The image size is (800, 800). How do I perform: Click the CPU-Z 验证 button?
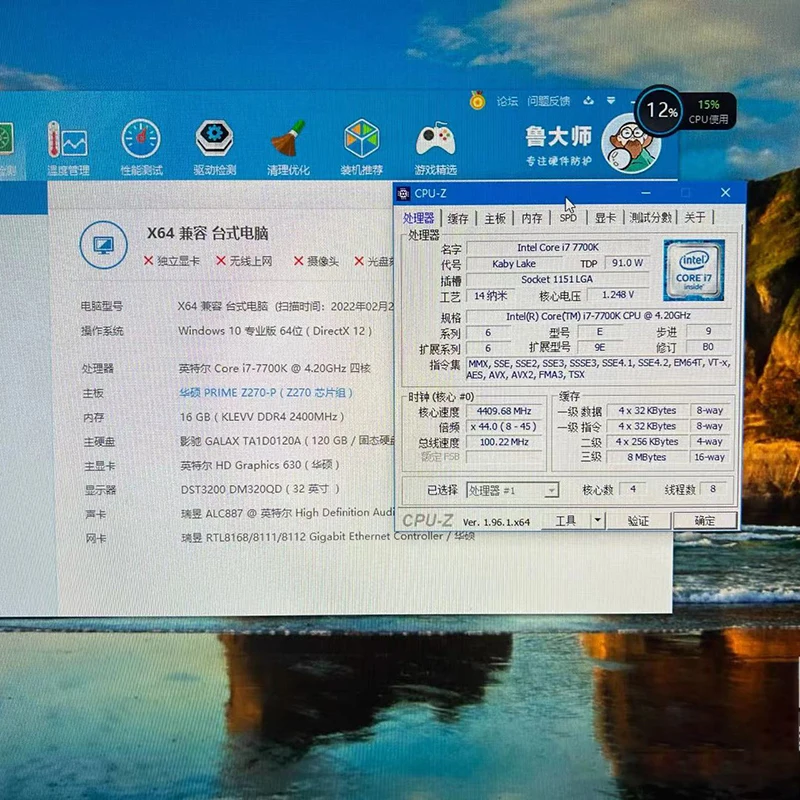tap(638, 521)
